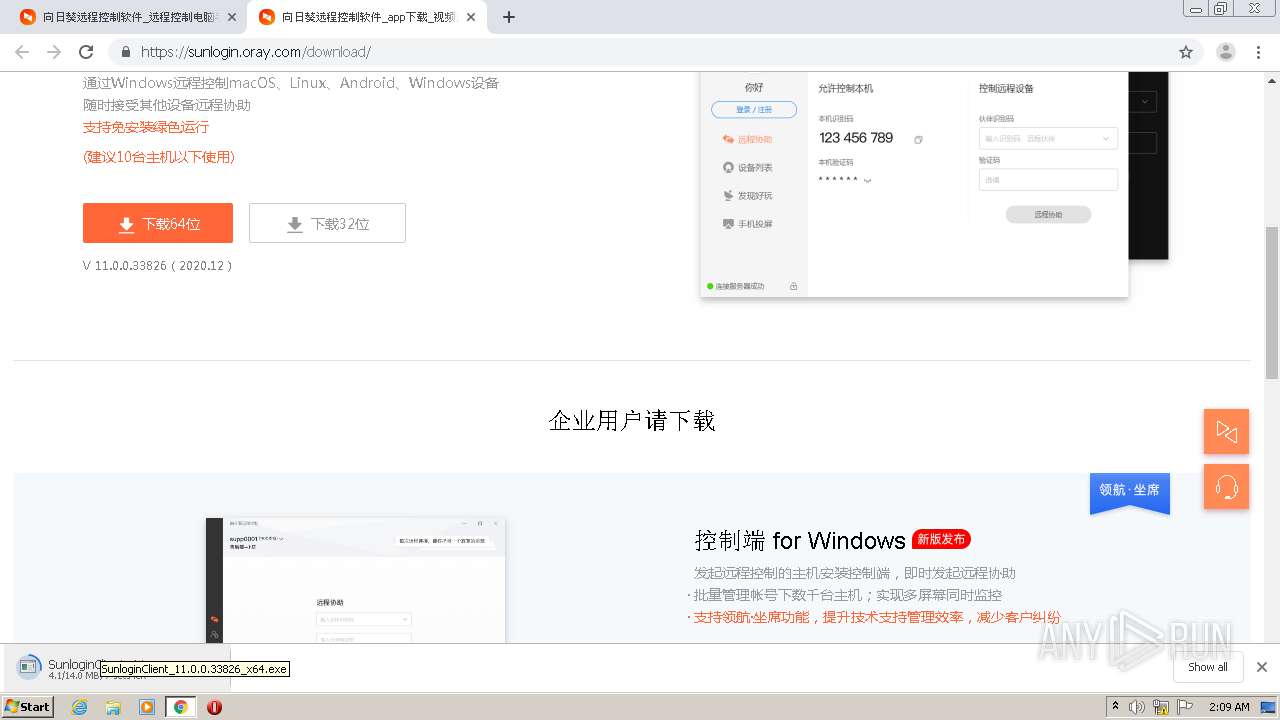Click the address bar URL
Viewport: 1280px width, 720px height.
click(256, 52)
